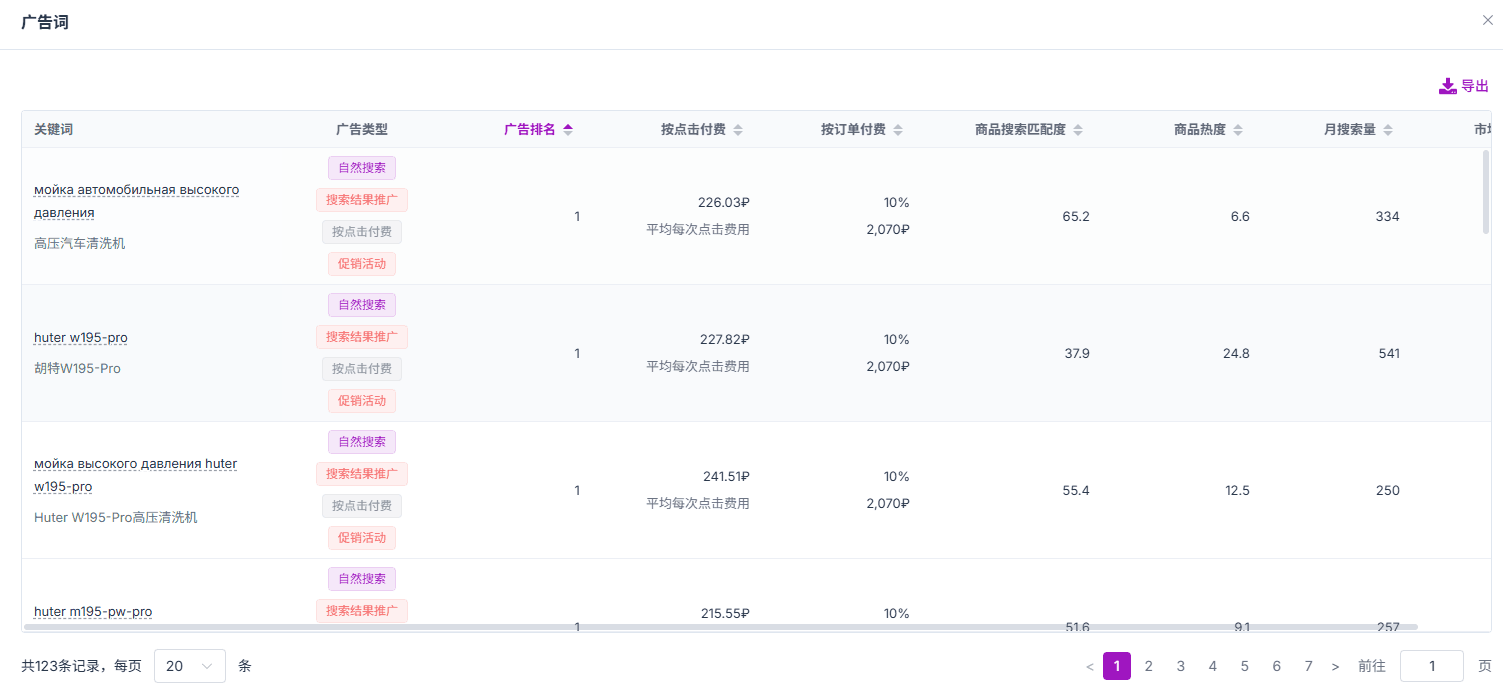Click the 导出 export button label
Viewport: 1503px width, 690px height.
tap(1475, 86)
